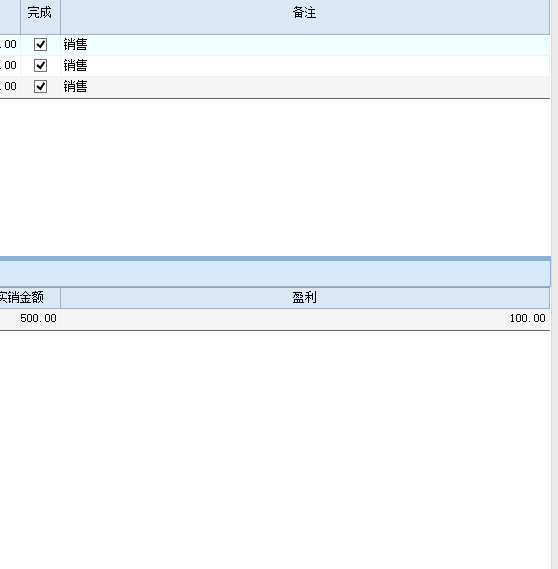Select the third row's 销售 remark cell
Viewport: 558px width, 569px height.
click(x=305, y=87)
